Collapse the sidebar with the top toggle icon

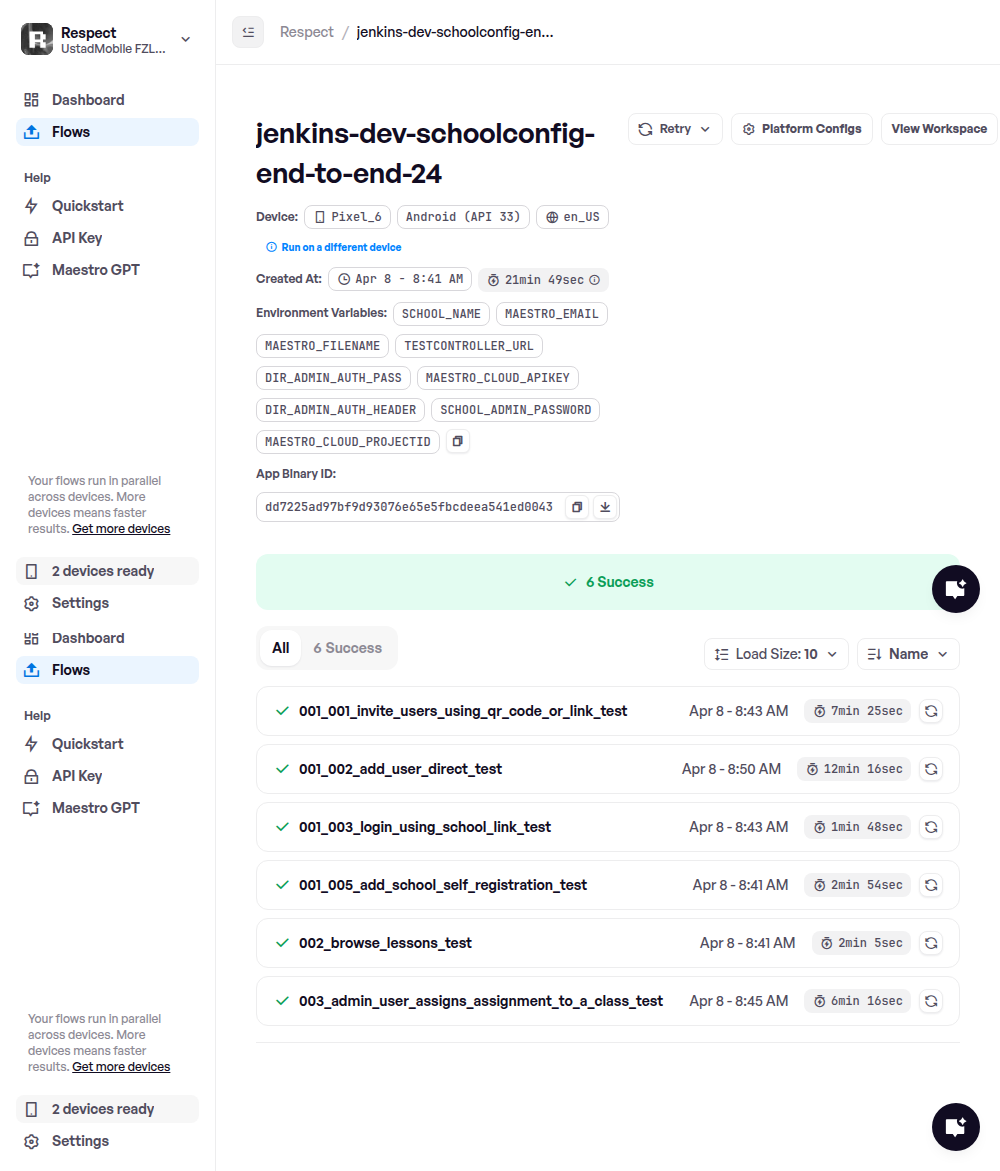tap(248, 32)
